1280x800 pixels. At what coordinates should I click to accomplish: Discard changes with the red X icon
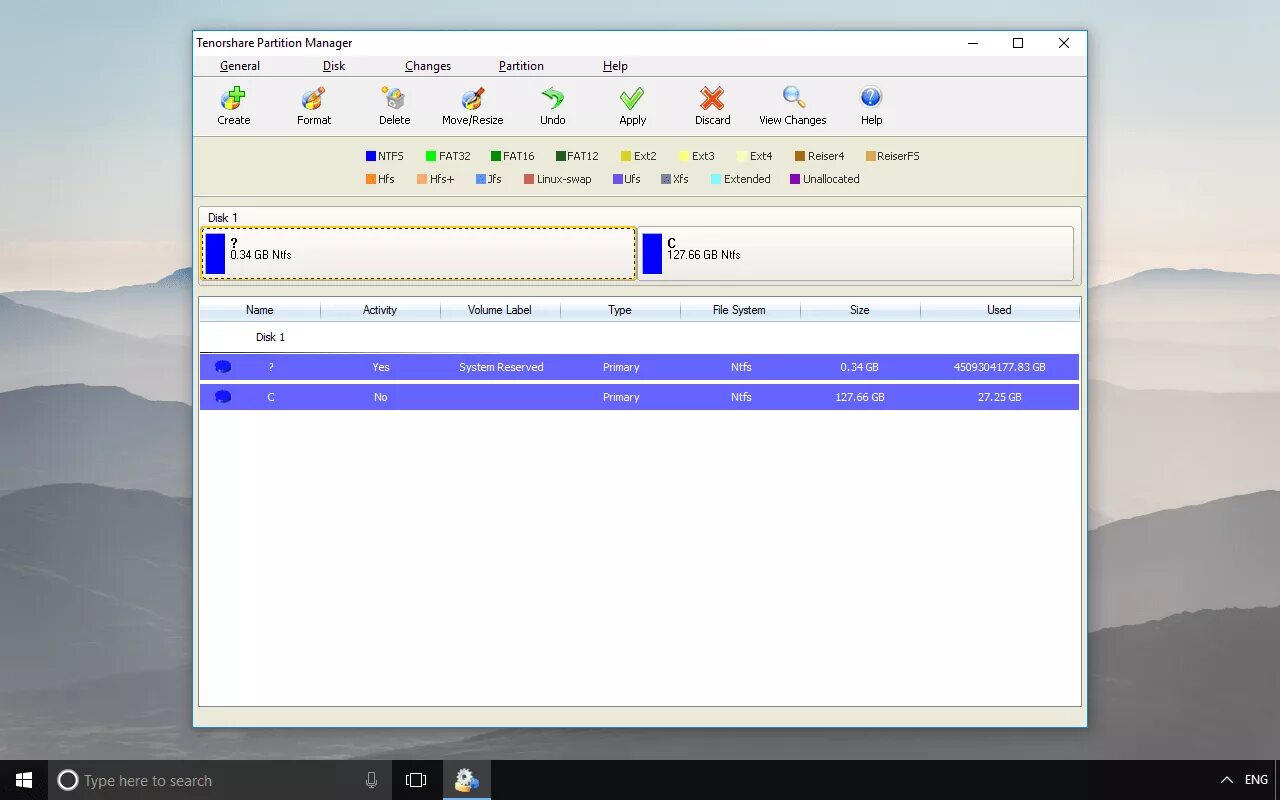coord(712,98)
